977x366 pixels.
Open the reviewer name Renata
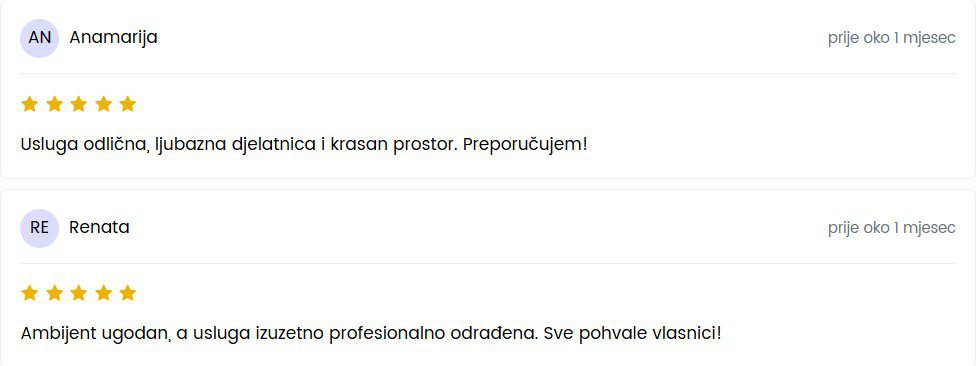coord(99,228)
